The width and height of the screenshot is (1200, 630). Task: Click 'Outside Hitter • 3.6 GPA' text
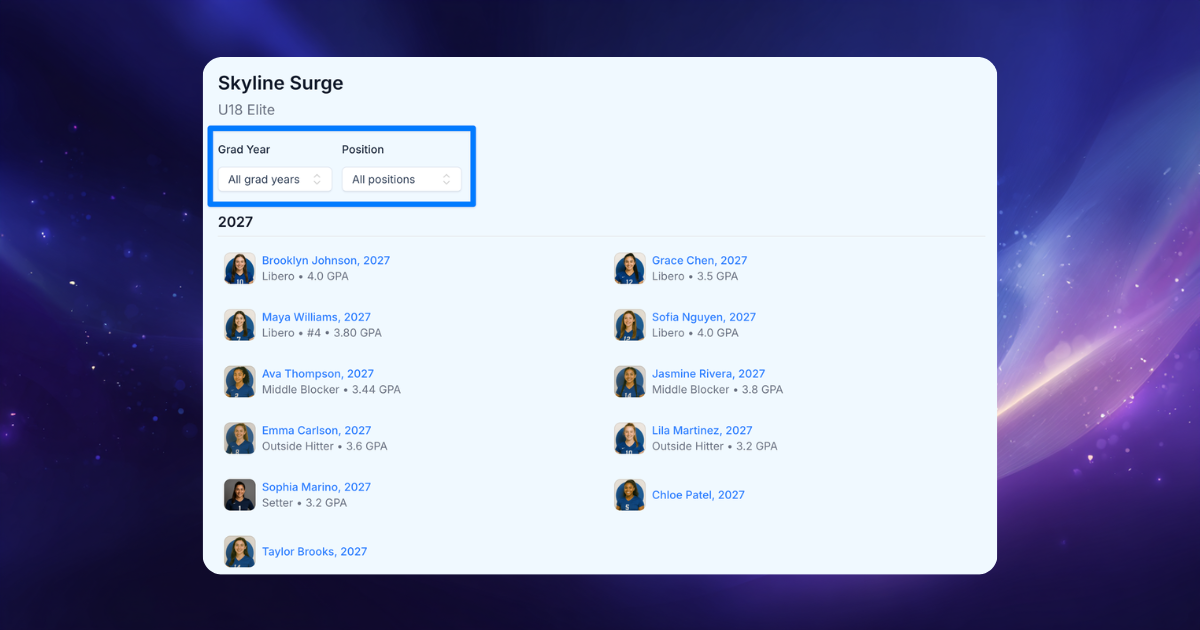(x=325, y=446)
